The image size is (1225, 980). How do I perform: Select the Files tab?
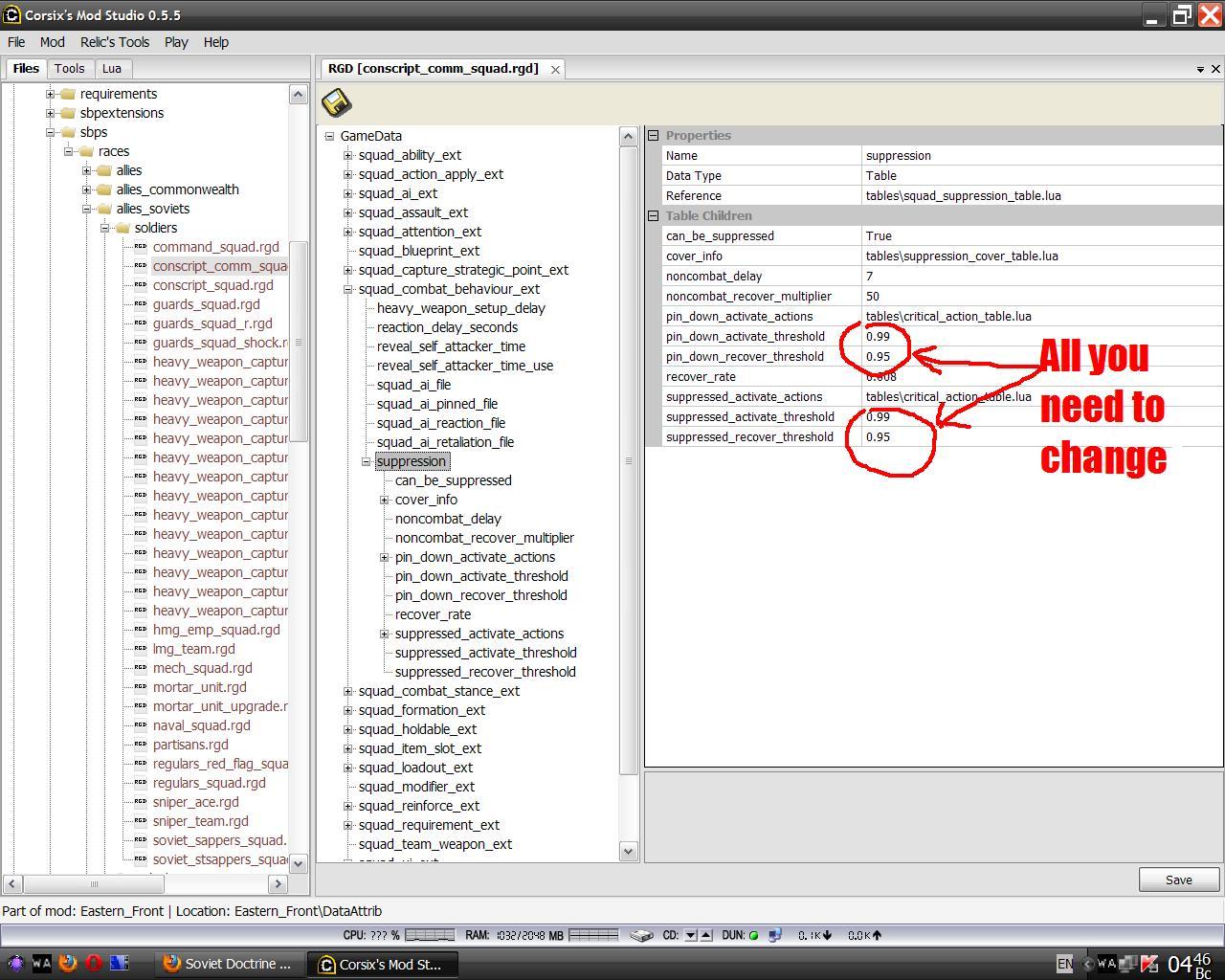(26, 69)
